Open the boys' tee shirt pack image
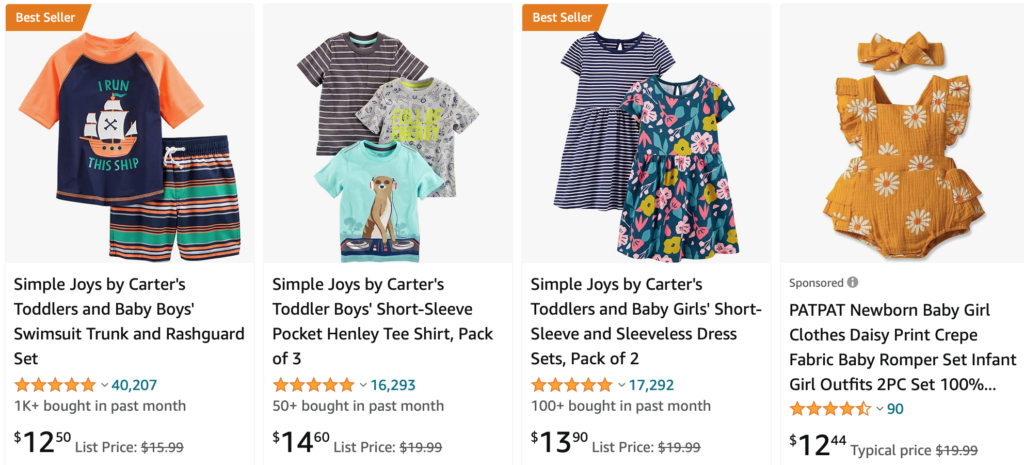 click(x=387, y=140)
